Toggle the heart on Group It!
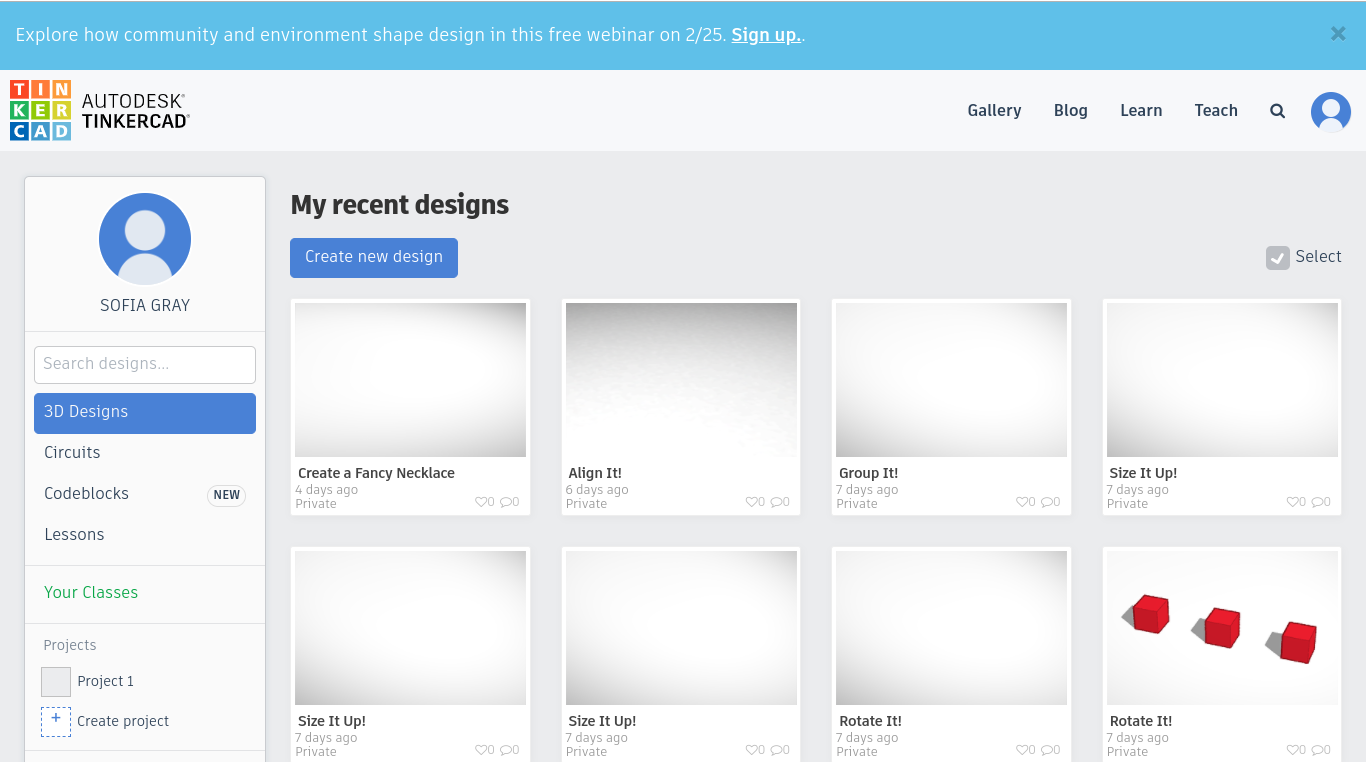The width and height of the screenshot is (1366, 762). click(1023, 502)
